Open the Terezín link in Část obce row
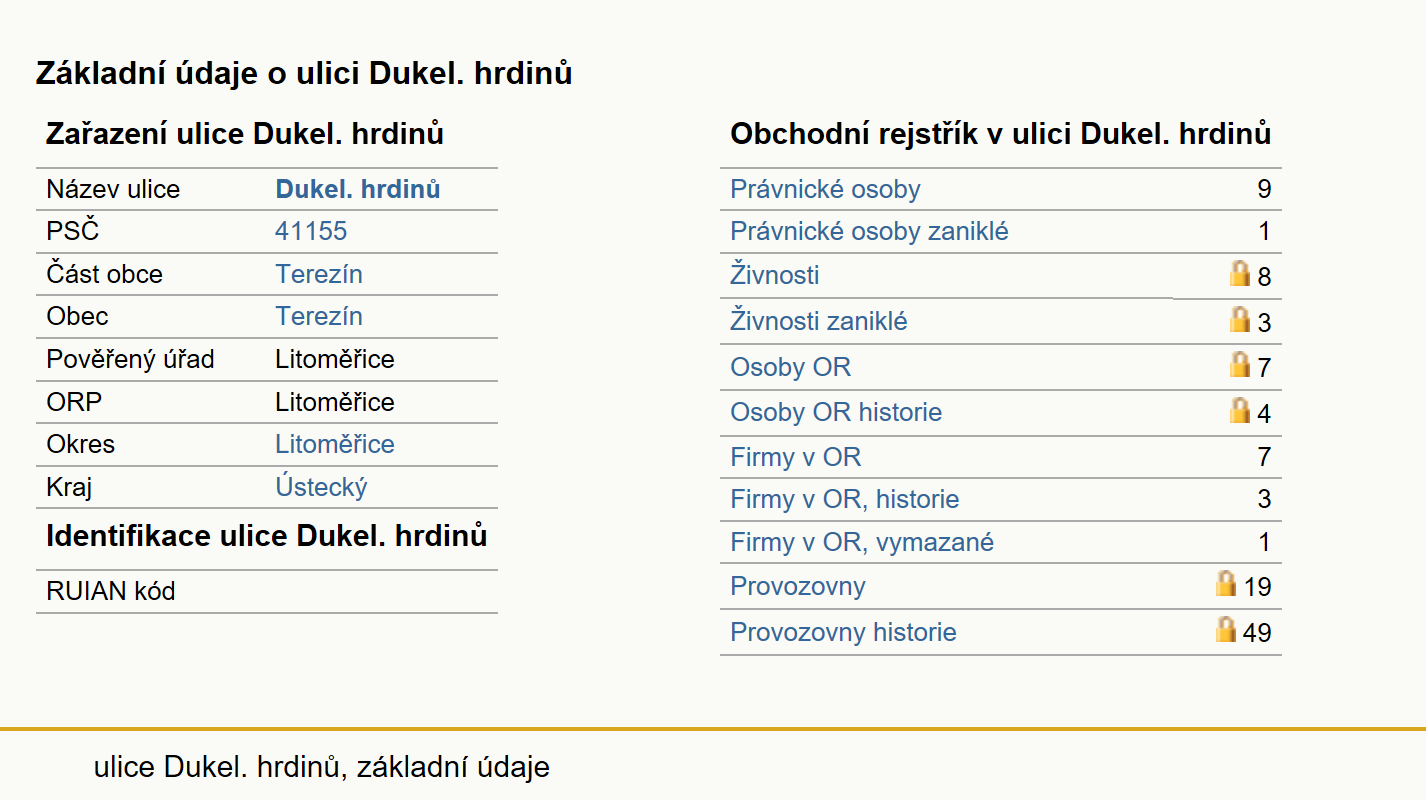 [319, 275]
